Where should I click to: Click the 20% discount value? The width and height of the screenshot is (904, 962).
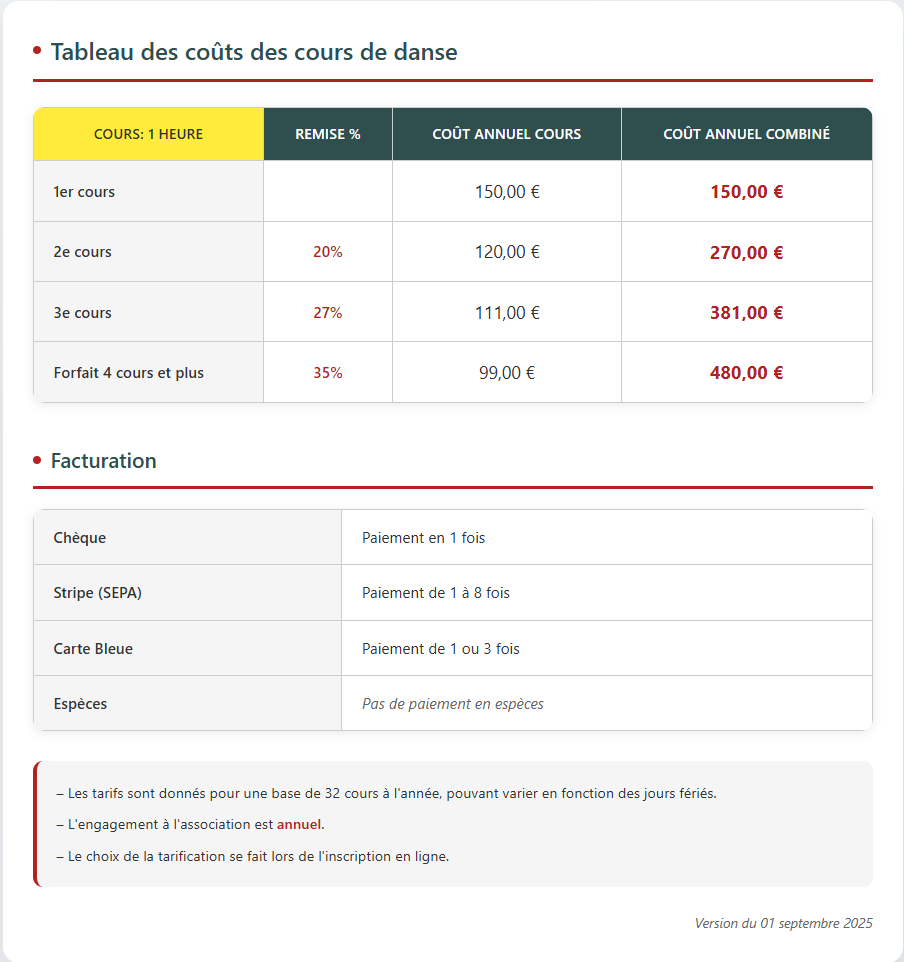pyautogui.click(x=328, y=252)
